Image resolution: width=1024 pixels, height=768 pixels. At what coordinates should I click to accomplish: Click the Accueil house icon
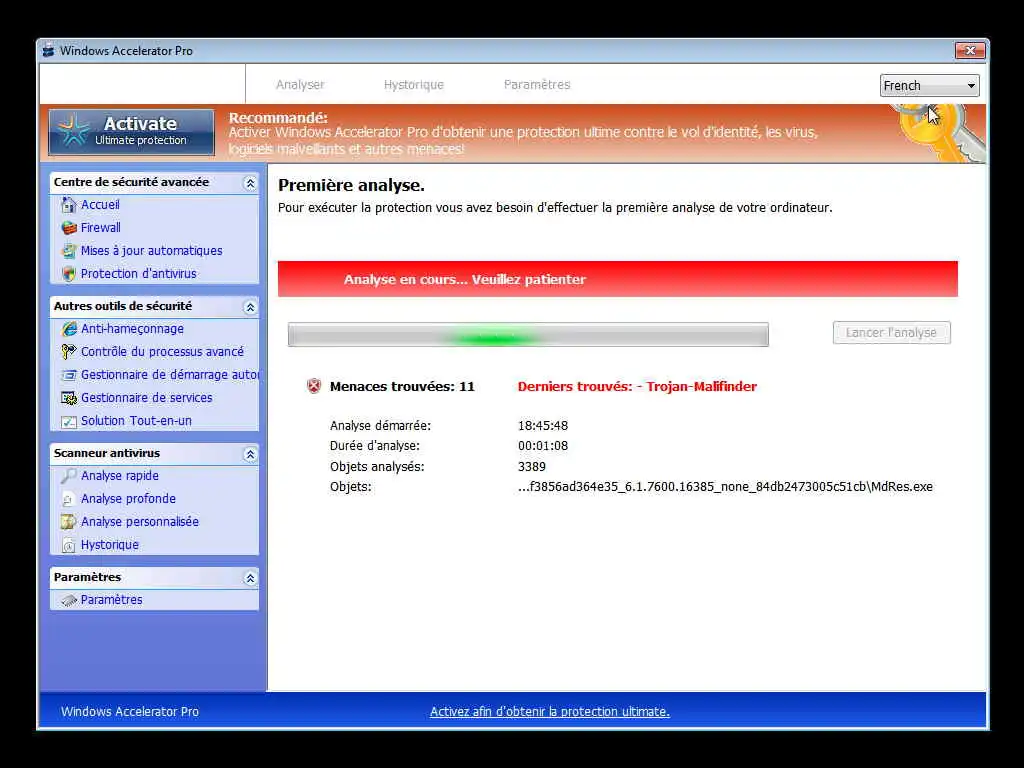69,205
